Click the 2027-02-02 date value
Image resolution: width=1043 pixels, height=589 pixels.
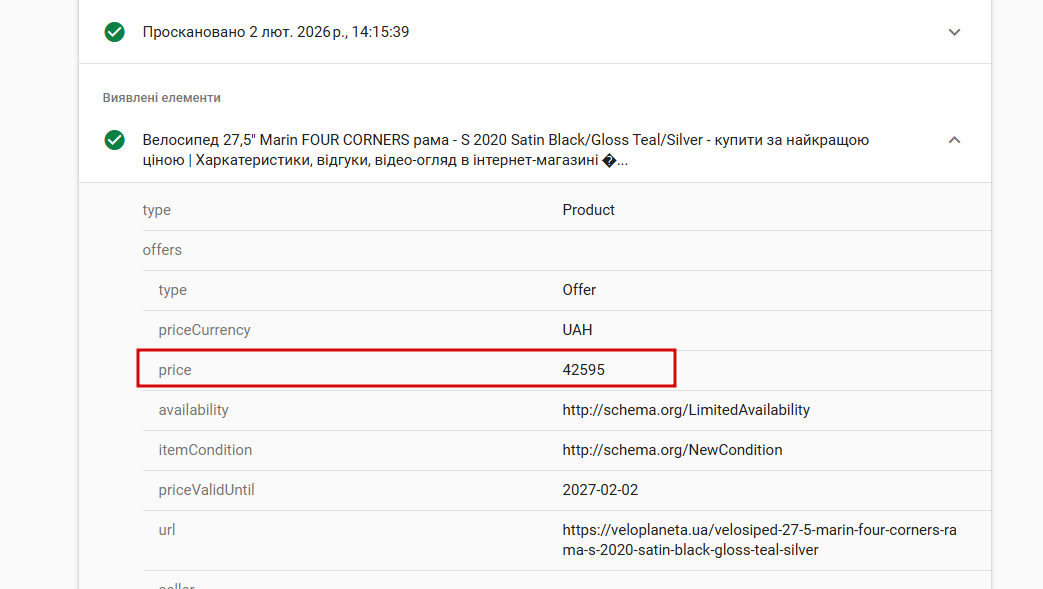click(600, 490)
